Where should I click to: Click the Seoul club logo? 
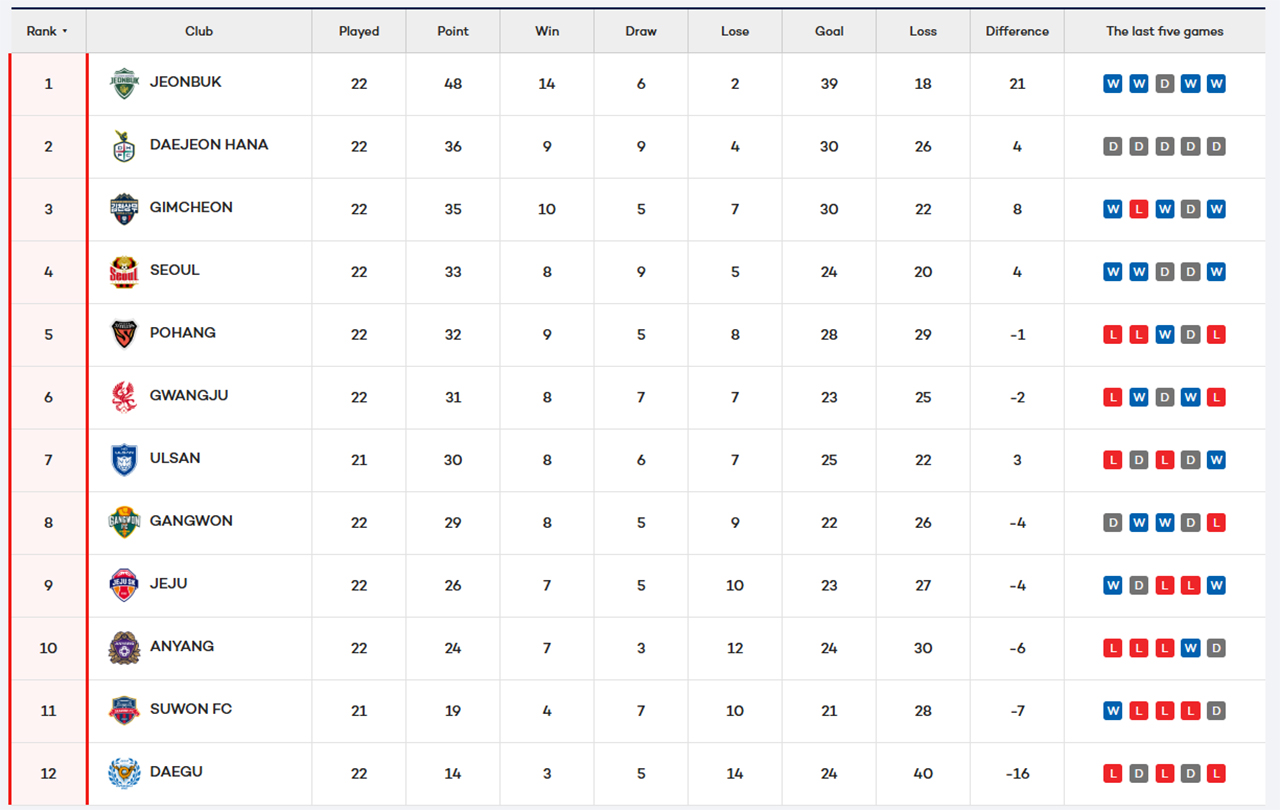click(124, 272)
